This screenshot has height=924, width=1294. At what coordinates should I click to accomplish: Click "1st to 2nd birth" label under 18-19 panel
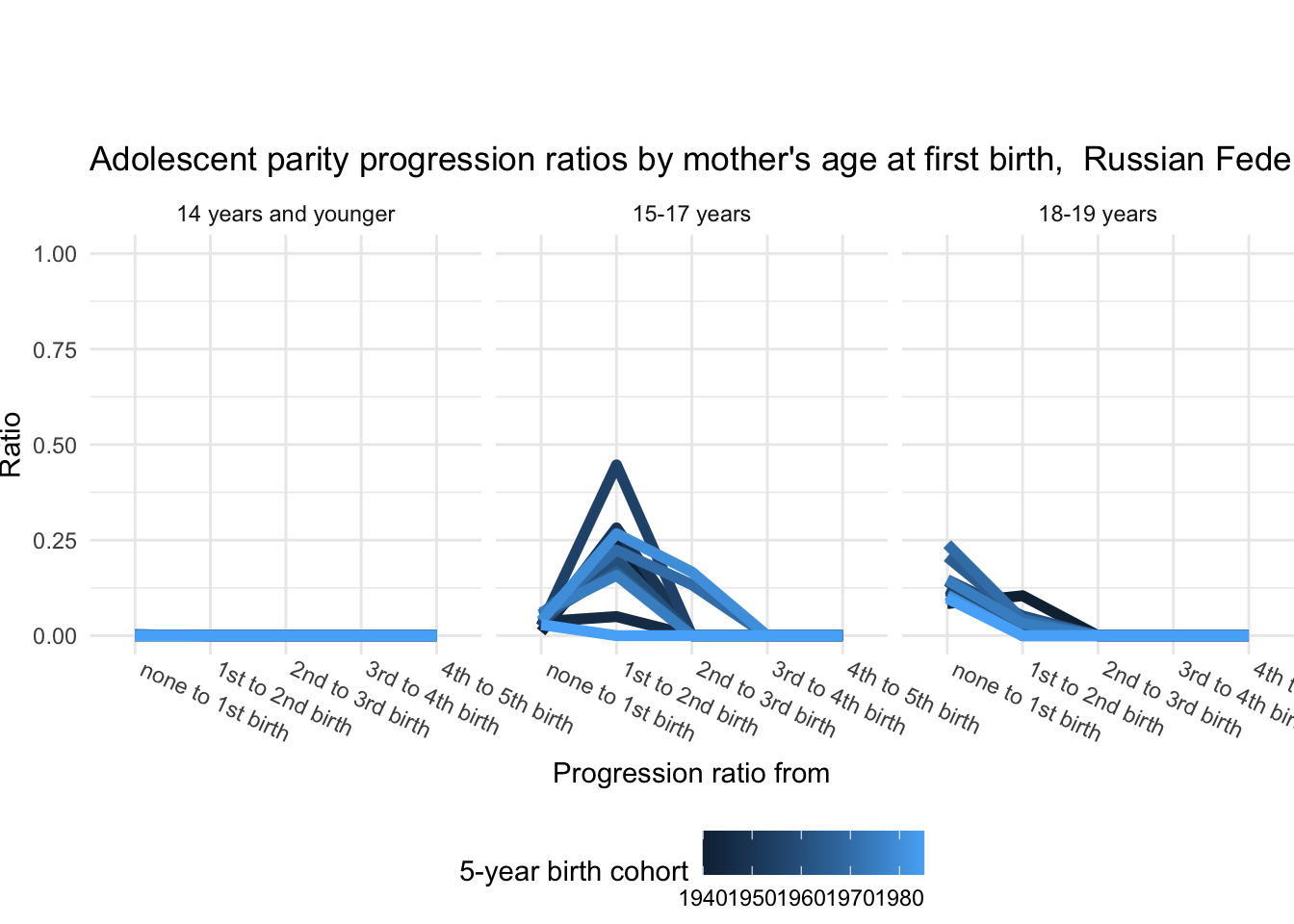point(1097,700)
